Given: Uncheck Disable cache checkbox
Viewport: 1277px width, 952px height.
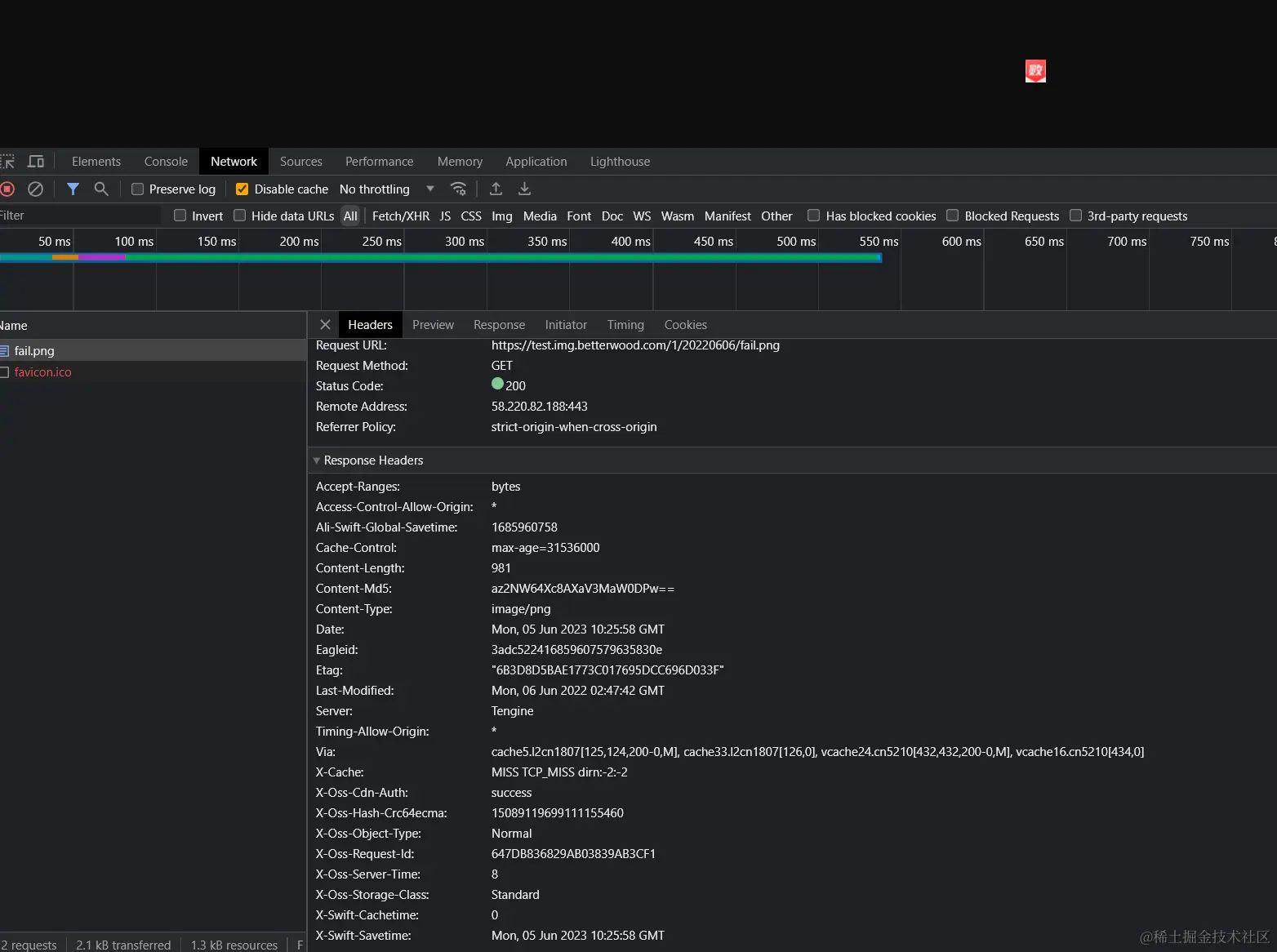Looking at the screenshot, I should (242, 189).
